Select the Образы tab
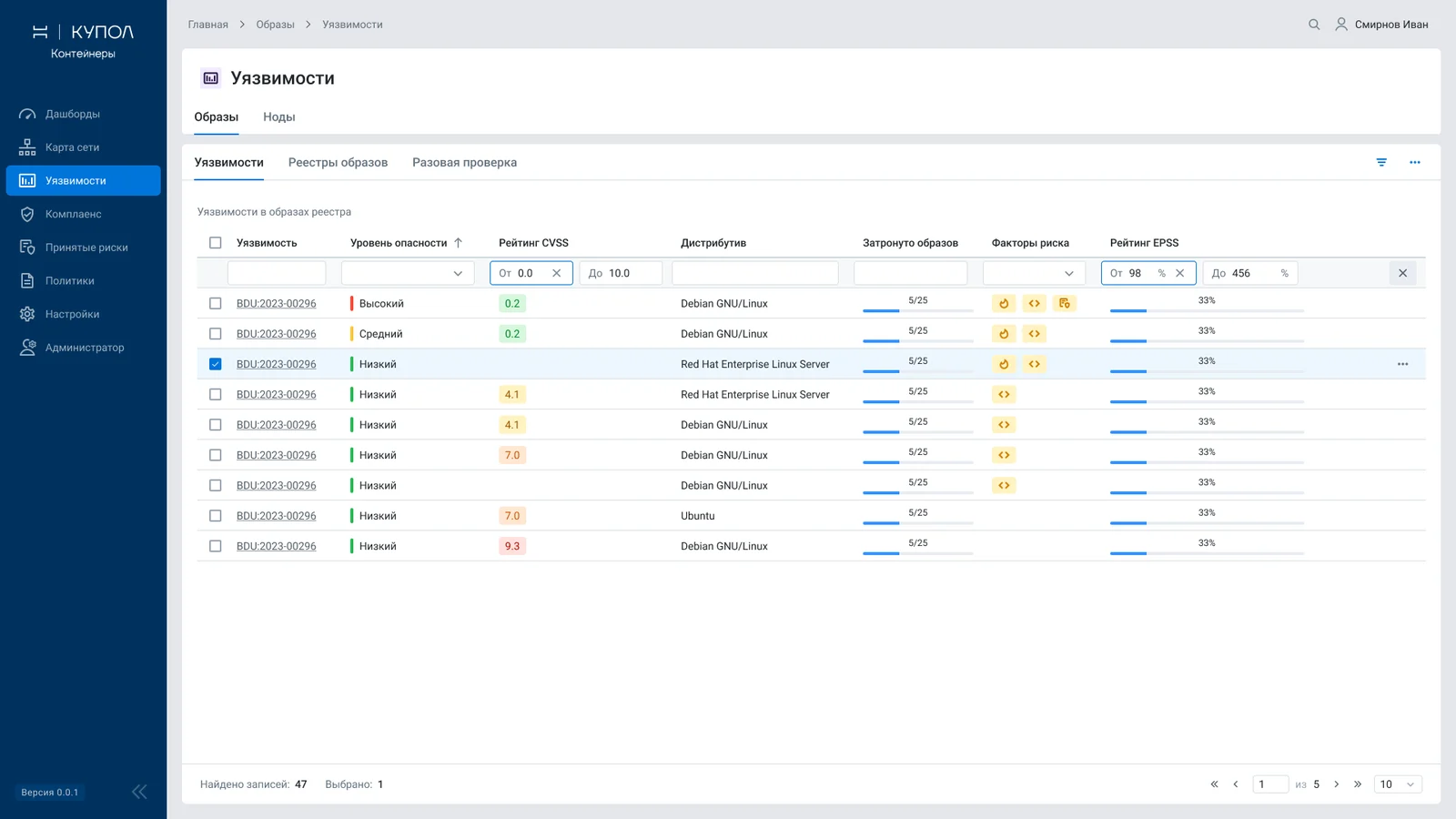This screenshot has width=1456, height=819. point(217,117)
